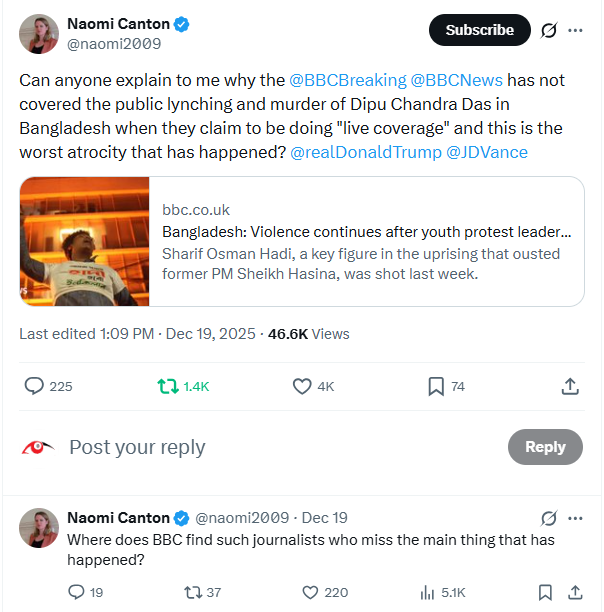This screenshot has height=612, width=604.
Task: Bookmark the reply post
Action: [x=545, y=592]
